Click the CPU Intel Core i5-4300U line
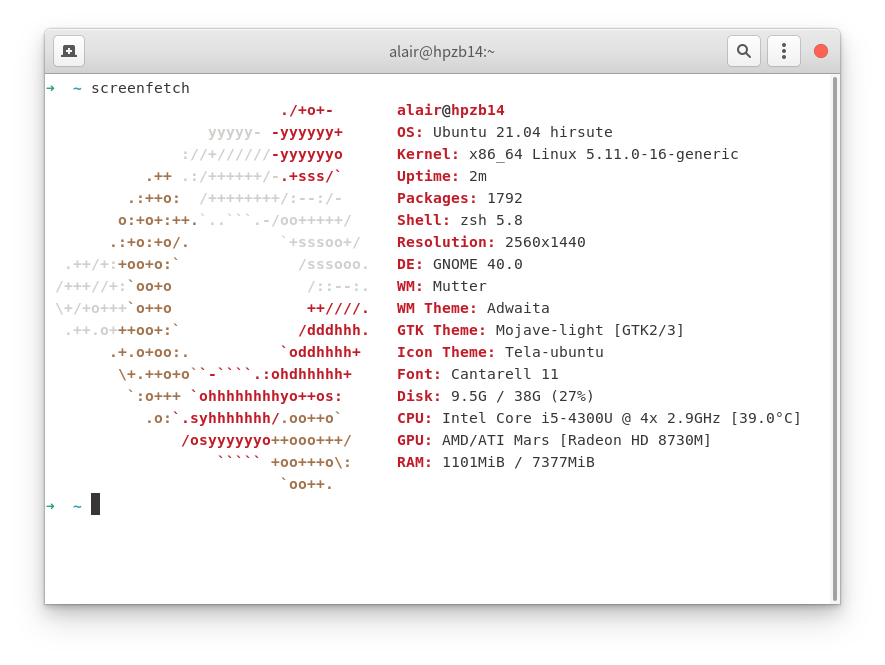The height and width of the screenshot is (665, 885). pyautogui.click(x=598, y=418)
